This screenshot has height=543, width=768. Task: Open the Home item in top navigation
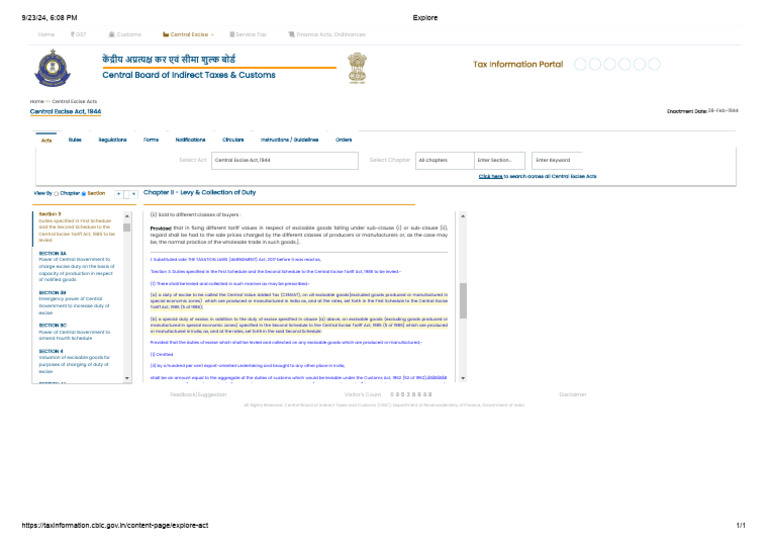46,35
